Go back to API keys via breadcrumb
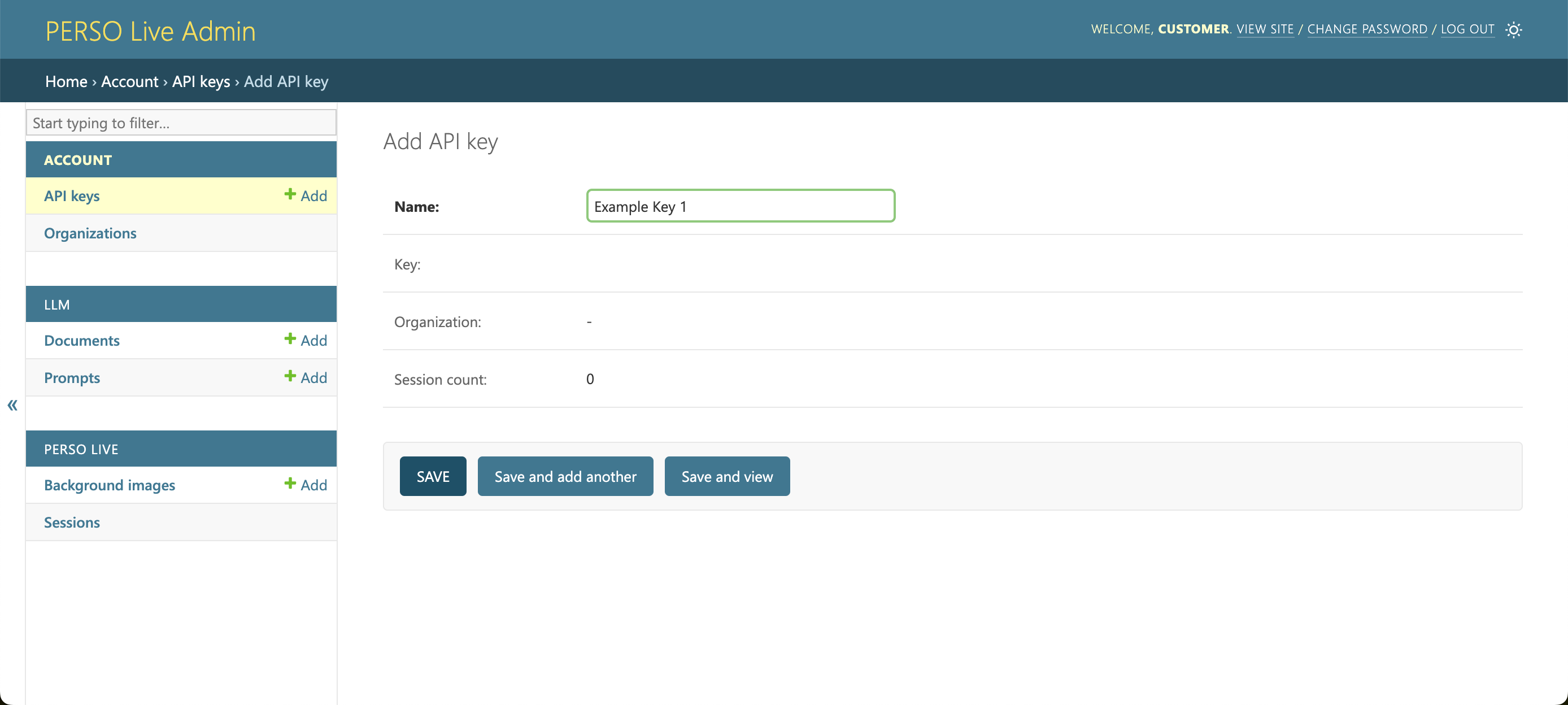This screenshot has height=705, width=1568. [201, 81]
